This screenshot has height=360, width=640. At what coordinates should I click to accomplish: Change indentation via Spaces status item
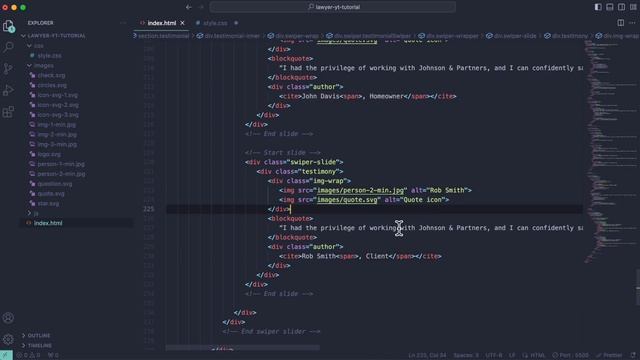[466, 356]
